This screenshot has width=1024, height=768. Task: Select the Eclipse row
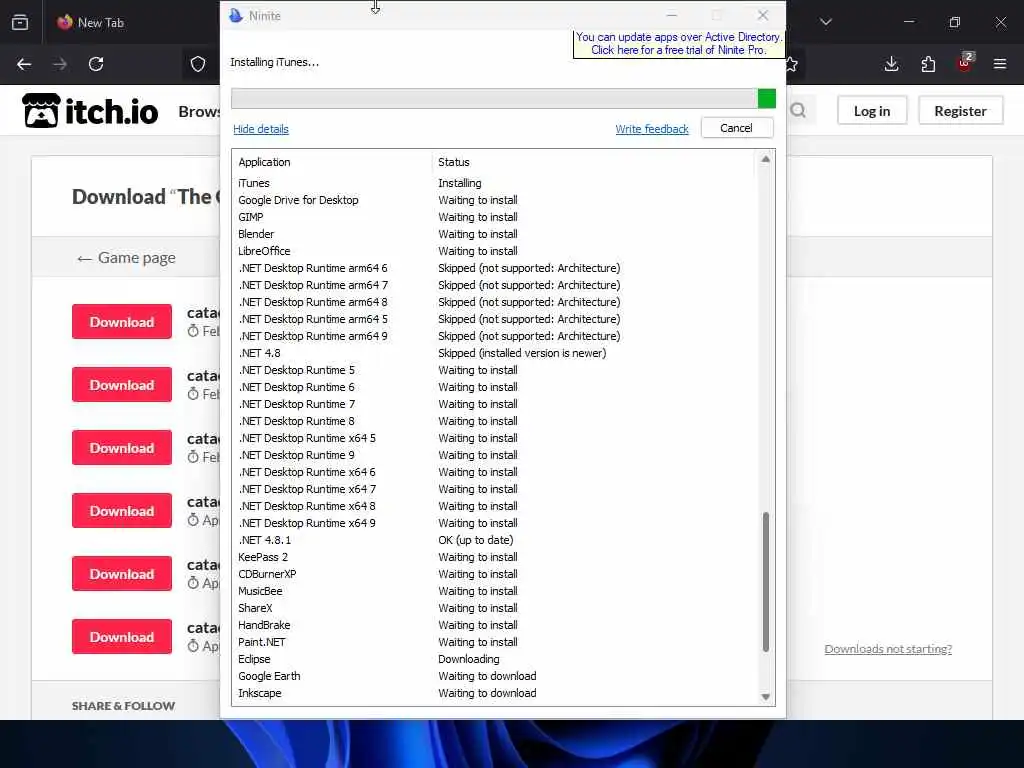click(495, 658)
